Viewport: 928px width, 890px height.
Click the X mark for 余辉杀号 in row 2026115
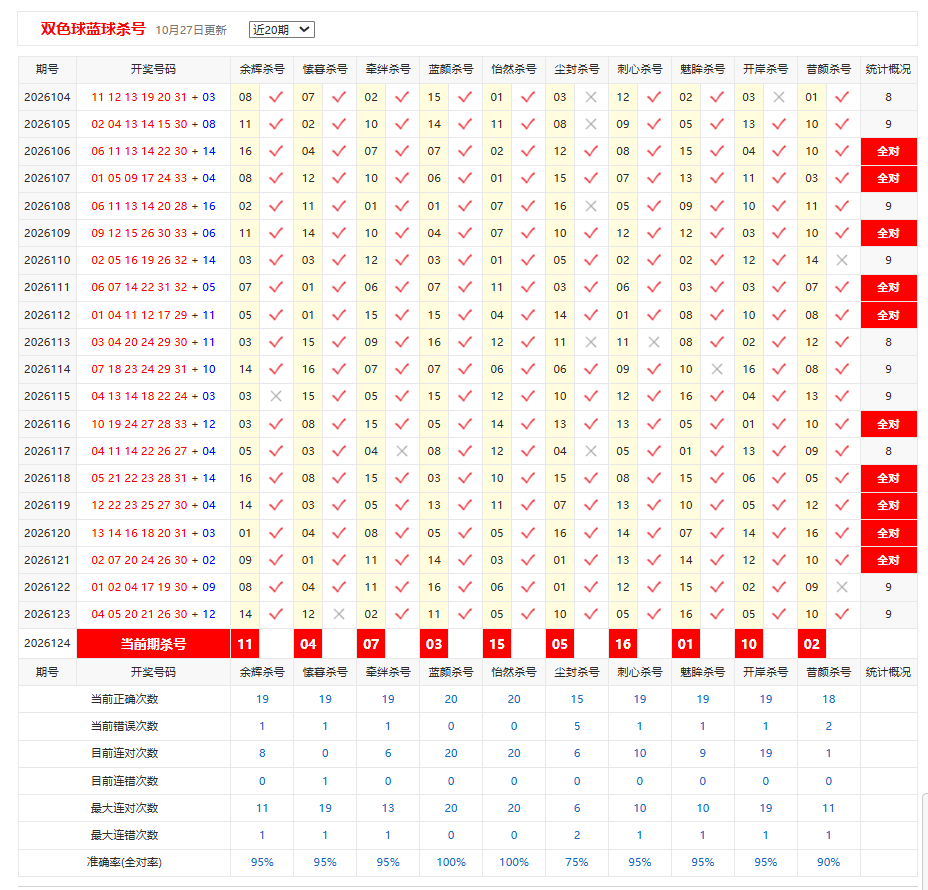click(276, 396)
